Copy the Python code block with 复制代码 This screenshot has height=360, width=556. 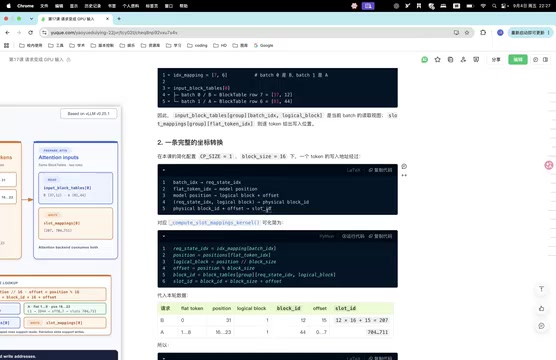coord(380,236)
